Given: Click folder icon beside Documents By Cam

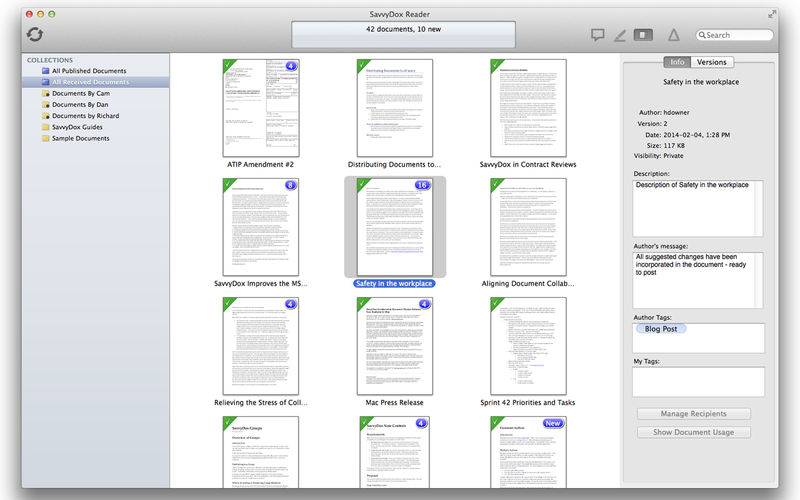Looking at the screenshot, I should pyautogui.click(x=45, y=93).
